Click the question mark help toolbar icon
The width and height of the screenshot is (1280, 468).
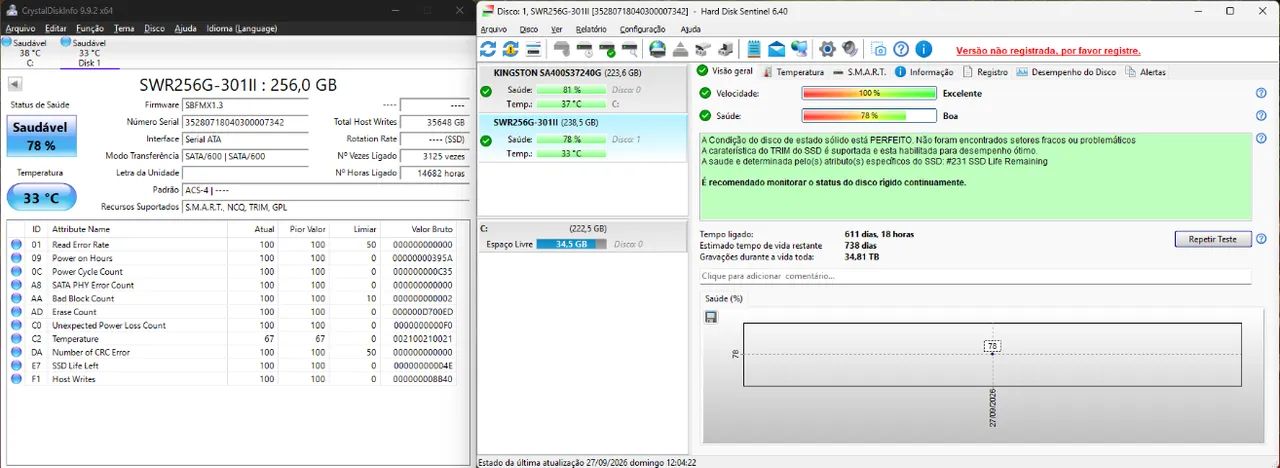click(901, 49)
